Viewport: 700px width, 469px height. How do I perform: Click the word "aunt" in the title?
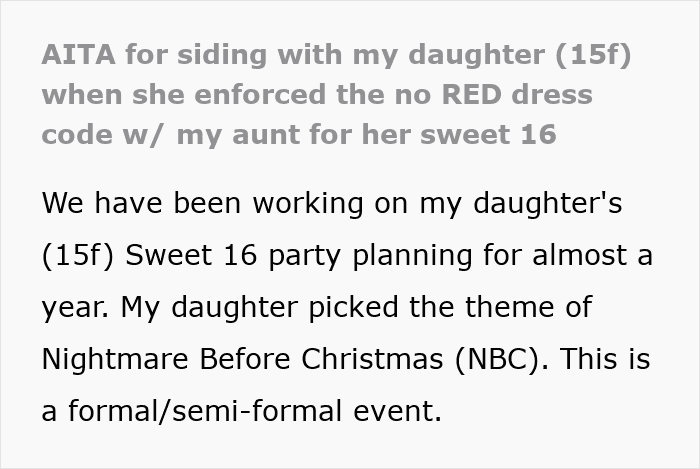point(267,135)
